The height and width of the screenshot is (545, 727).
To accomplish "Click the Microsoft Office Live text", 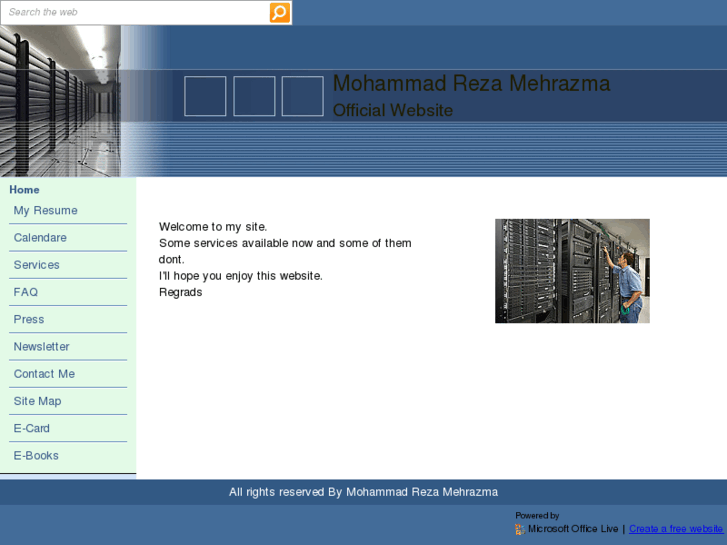I will click(x=573, y=529).
